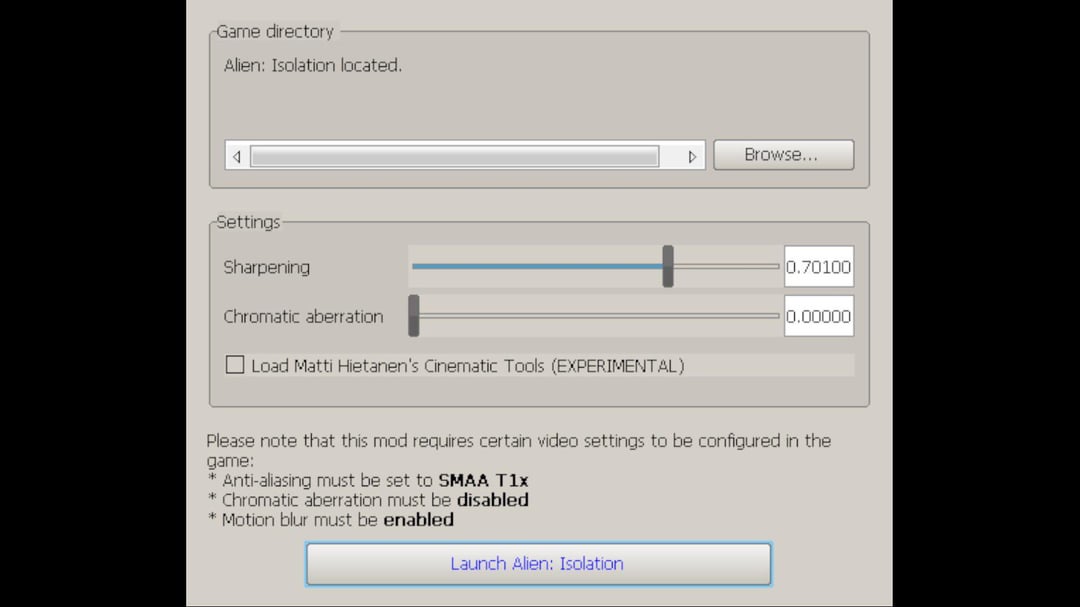Click the blue filled part of Sharpening slider
The width and height of the screenshot is (1080, 607).
pos(538,267)
